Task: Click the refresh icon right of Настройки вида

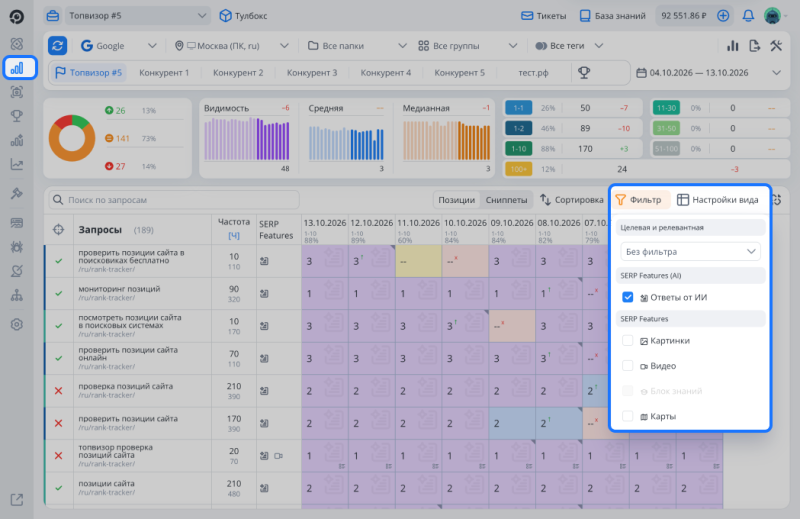Action: tap(777, 200)
